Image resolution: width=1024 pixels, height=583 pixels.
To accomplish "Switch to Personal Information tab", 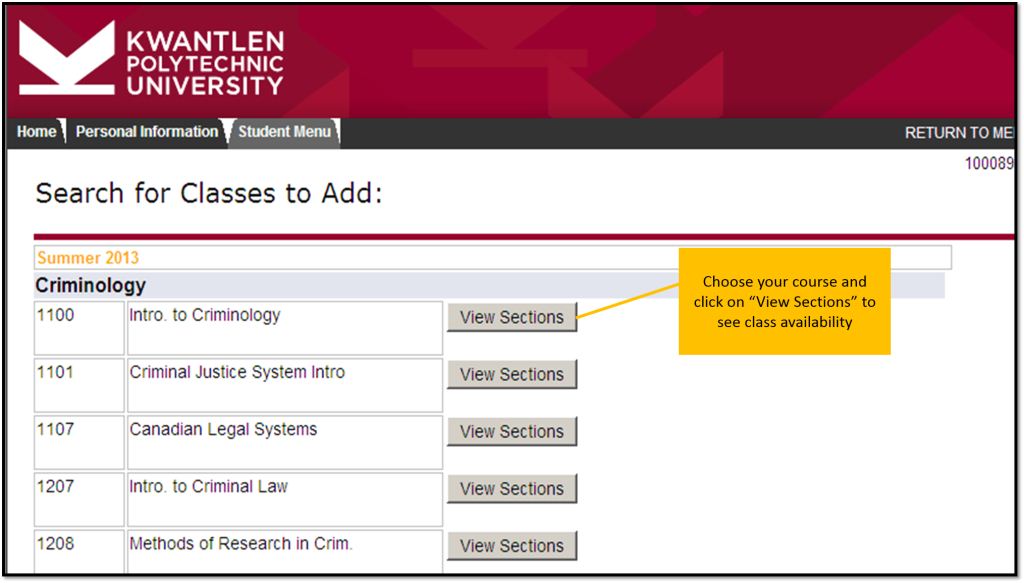I will click(x=147, y=132).
